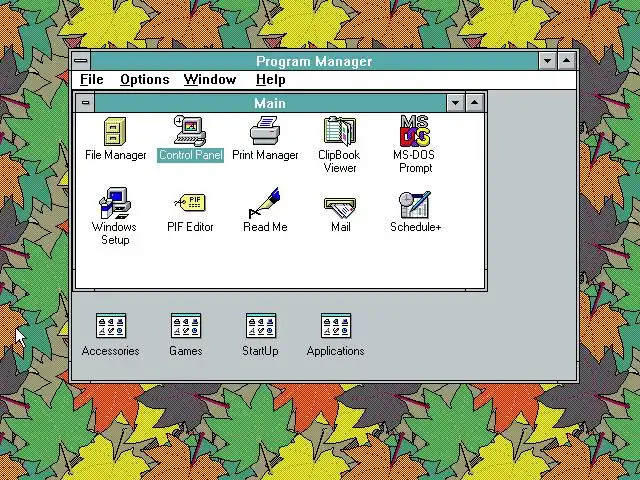Screen dimensions: 640x480
Task: Select the StartUp group icon
Action: 261,326
